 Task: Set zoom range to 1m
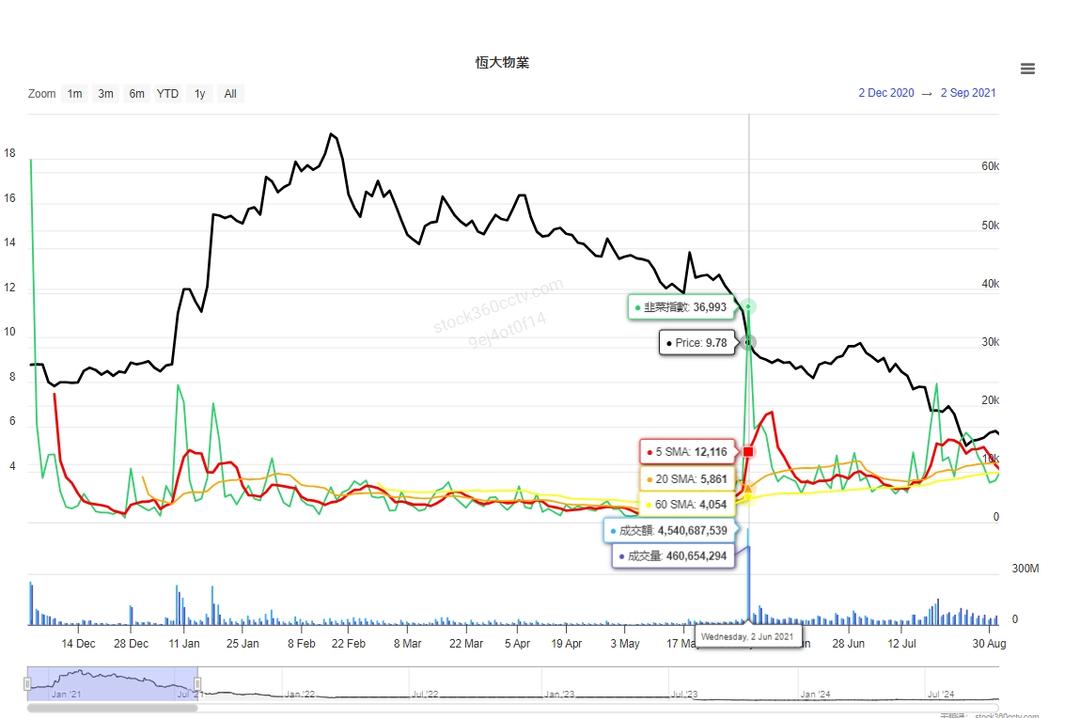tap(74, 94)
